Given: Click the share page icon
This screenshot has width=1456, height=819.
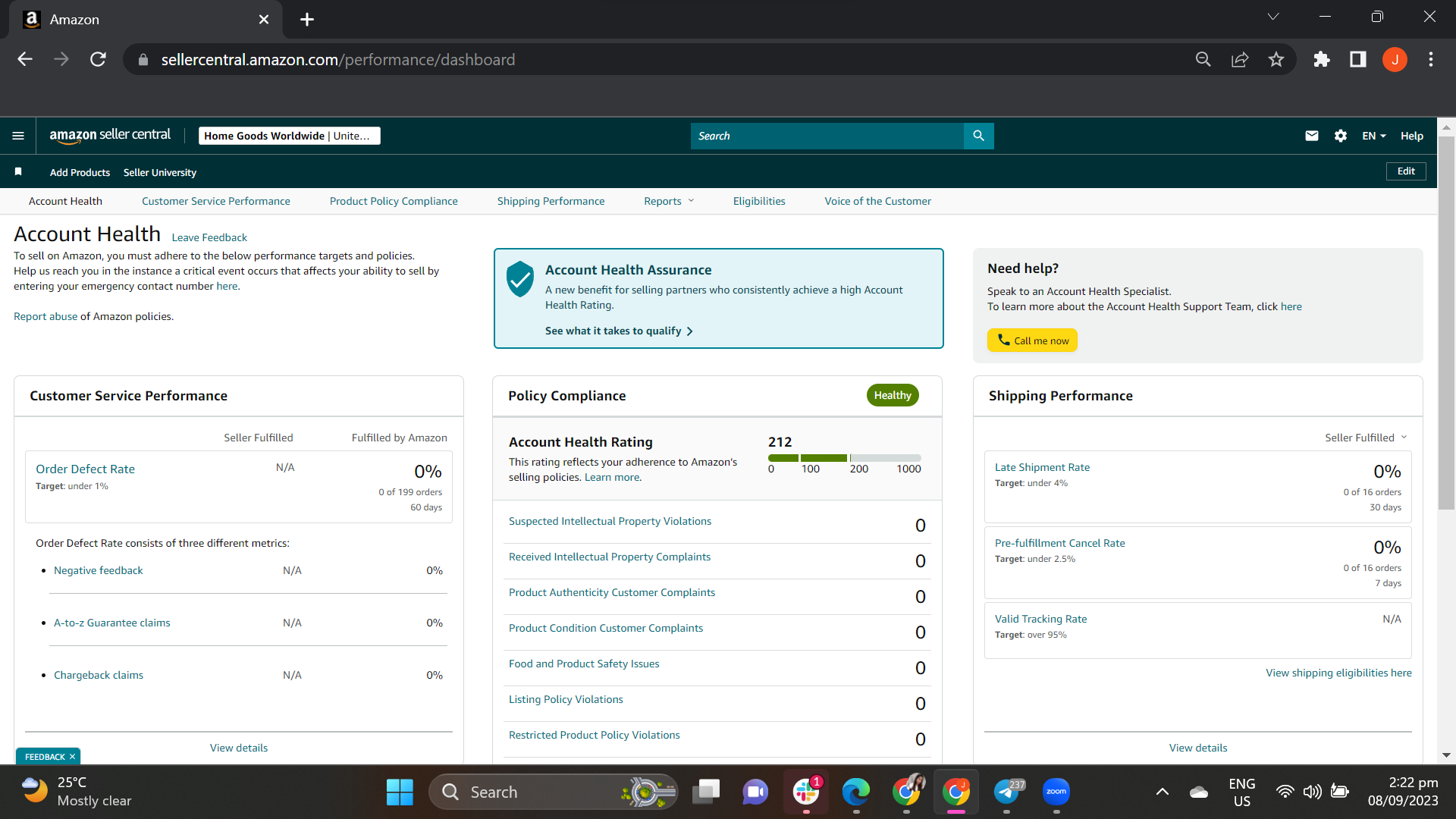Looking at the screenshot, I should (1240, 59).
